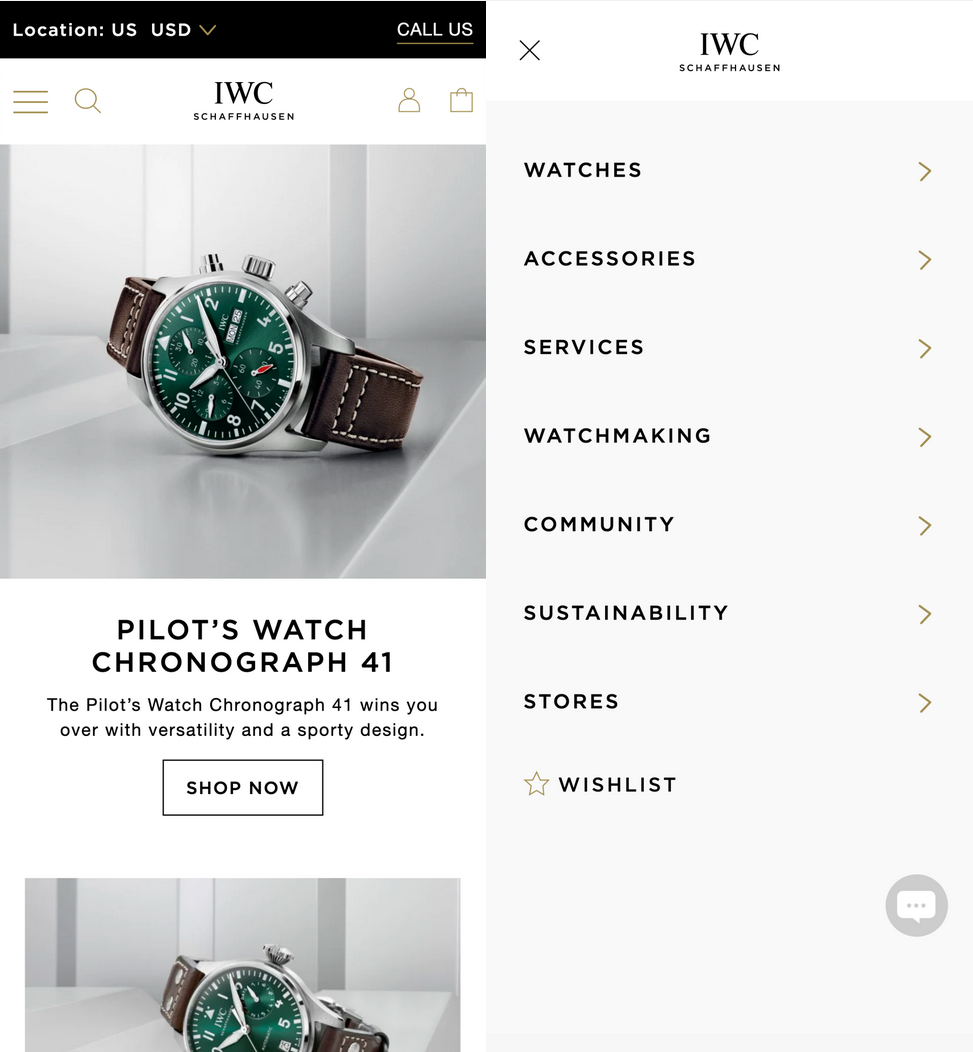Click the green Pilot's Chronograph watch image
973x1052 pixels.
[243, 362]
